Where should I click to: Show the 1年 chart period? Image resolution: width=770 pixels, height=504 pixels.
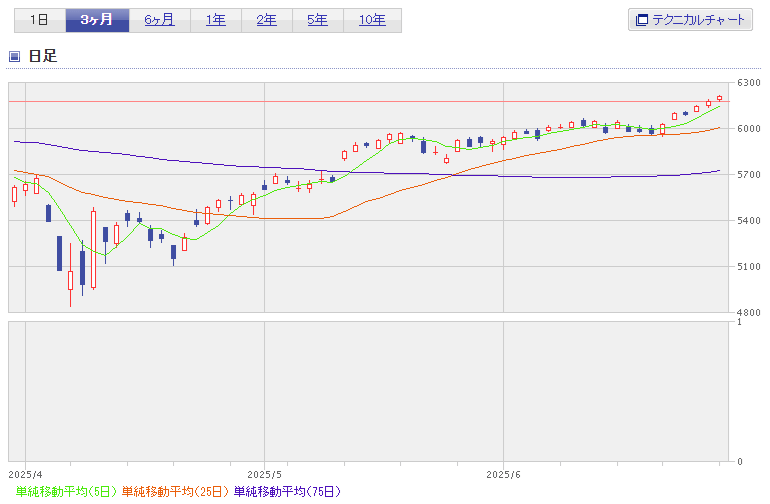coord(216,20)
